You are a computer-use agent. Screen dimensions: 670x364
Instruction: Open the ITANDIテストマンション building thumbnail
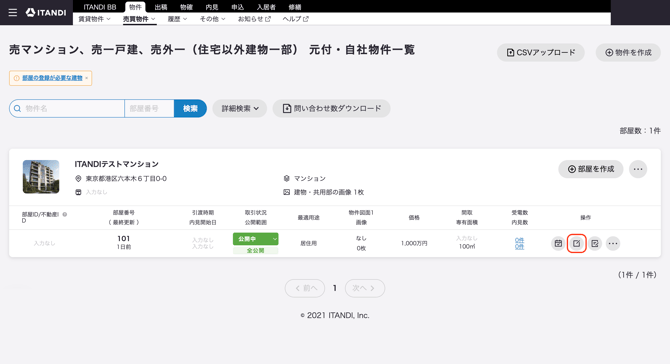tap(41, 177)
